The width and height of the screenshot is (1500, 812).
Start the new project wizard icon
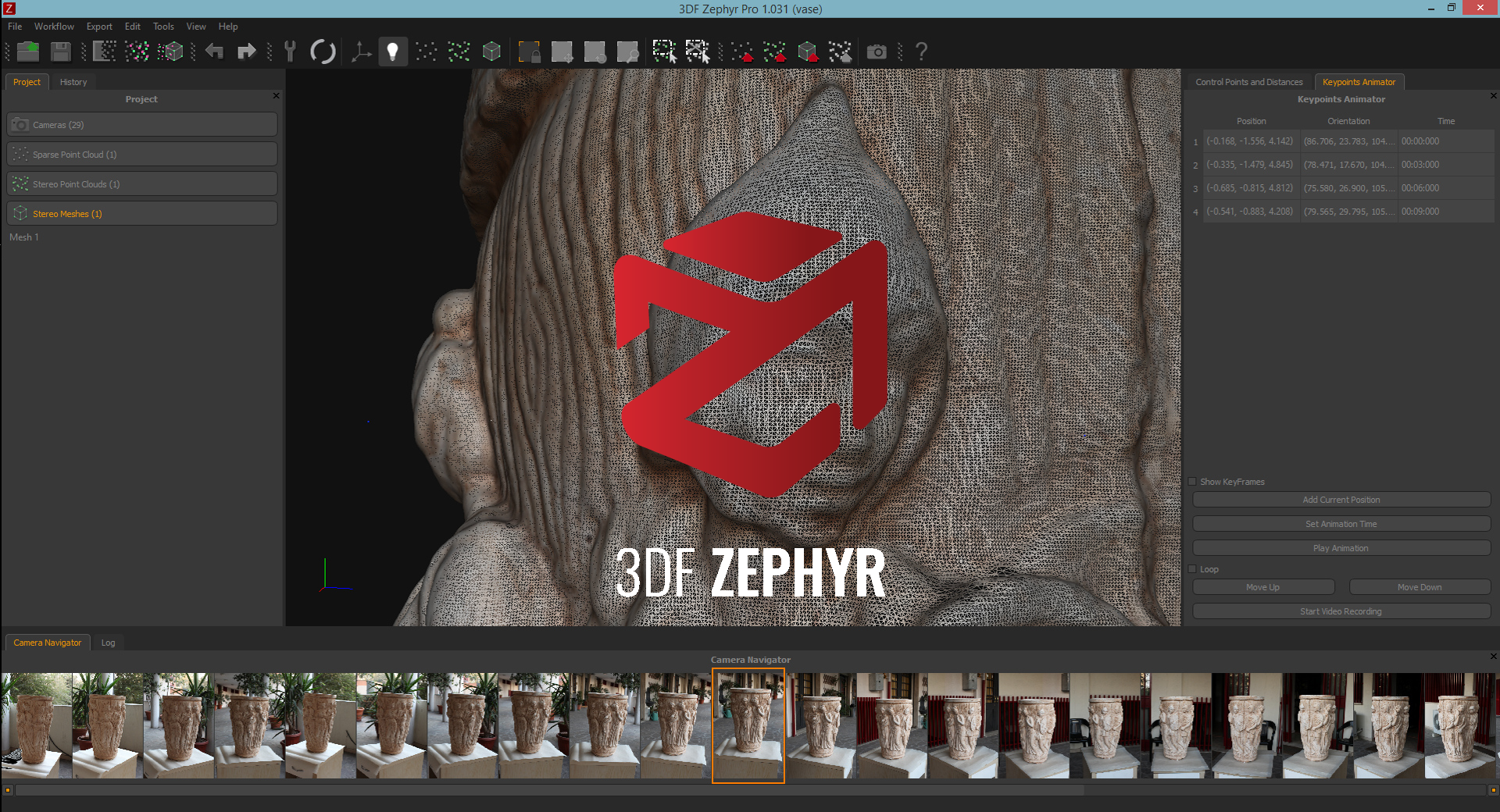104,52
